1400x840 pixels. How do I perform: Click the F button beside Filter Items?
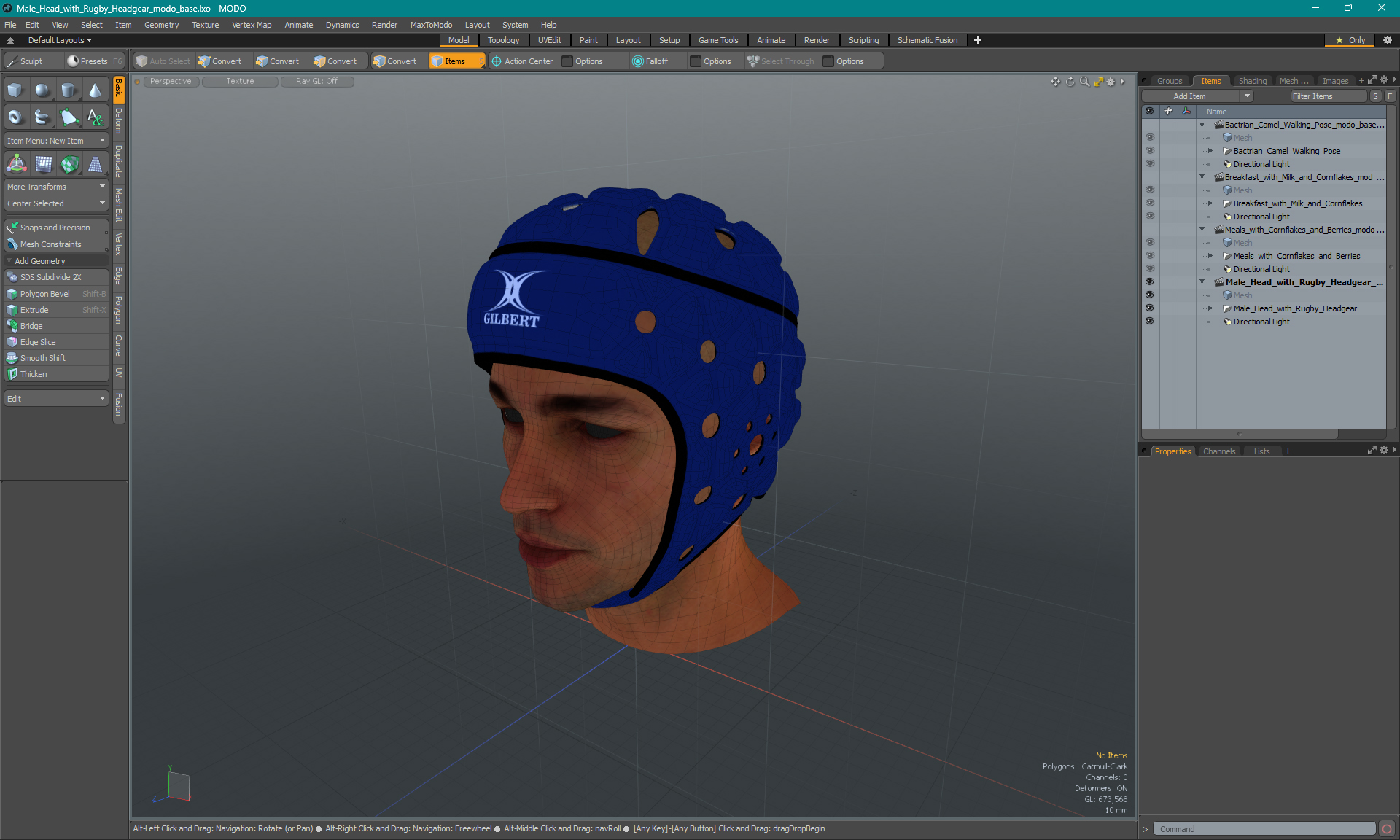click(1390, 96)
